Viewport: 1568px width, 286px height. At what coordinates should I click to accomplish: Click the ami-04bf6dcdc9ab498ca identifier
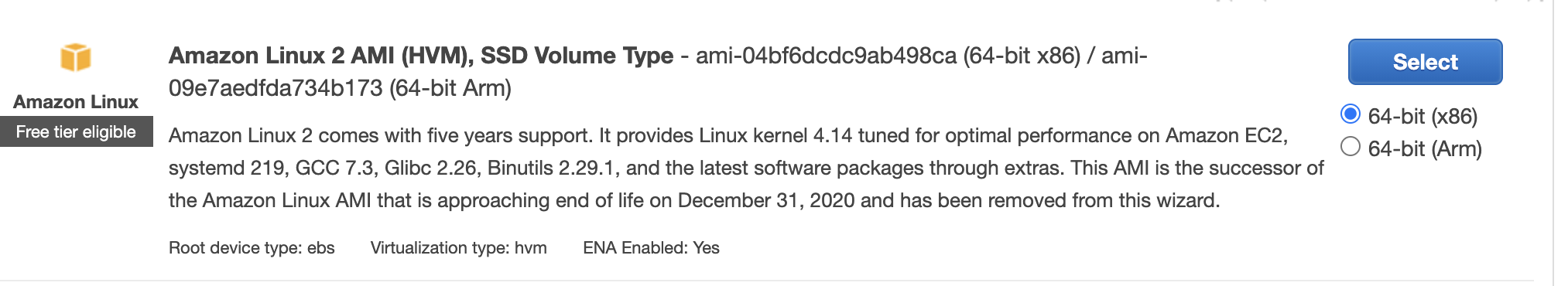coord(826,56)
